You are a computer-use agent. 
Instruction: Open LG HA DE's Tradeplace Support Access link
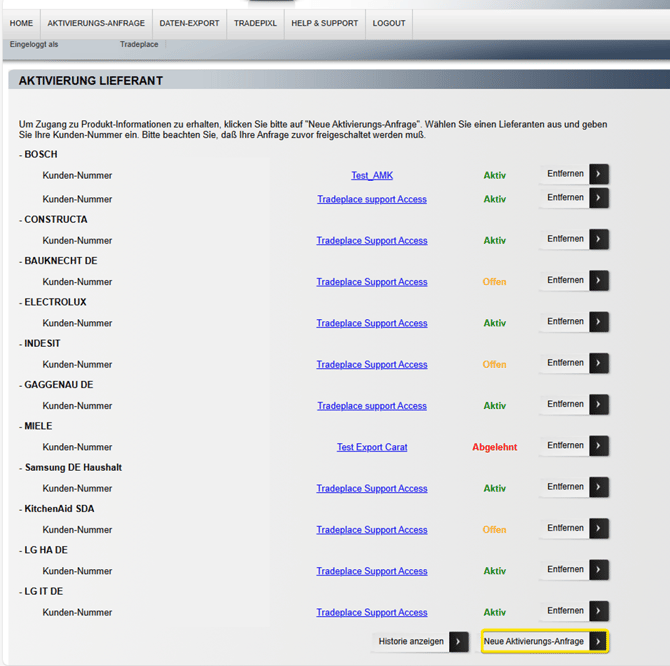(372, 571)
